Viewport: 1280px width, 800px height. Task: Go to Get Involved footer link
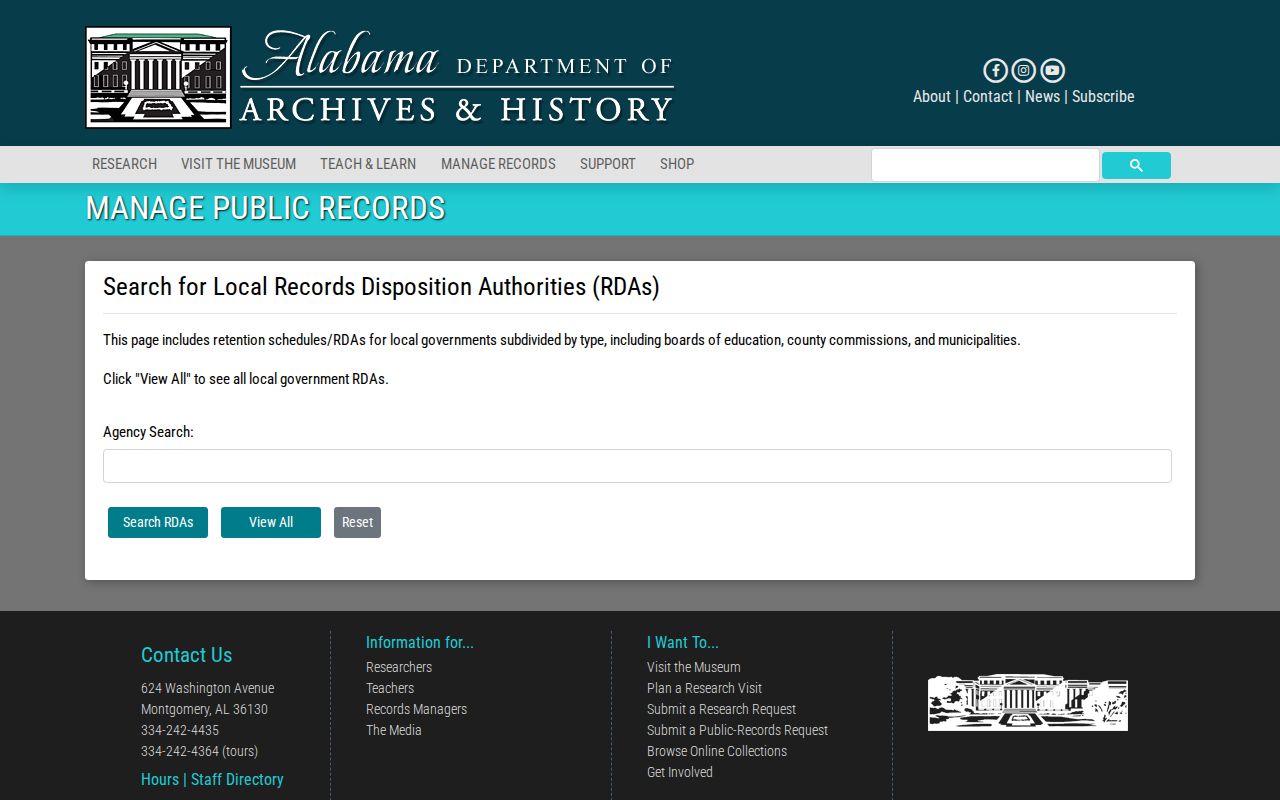click(680, 772)
